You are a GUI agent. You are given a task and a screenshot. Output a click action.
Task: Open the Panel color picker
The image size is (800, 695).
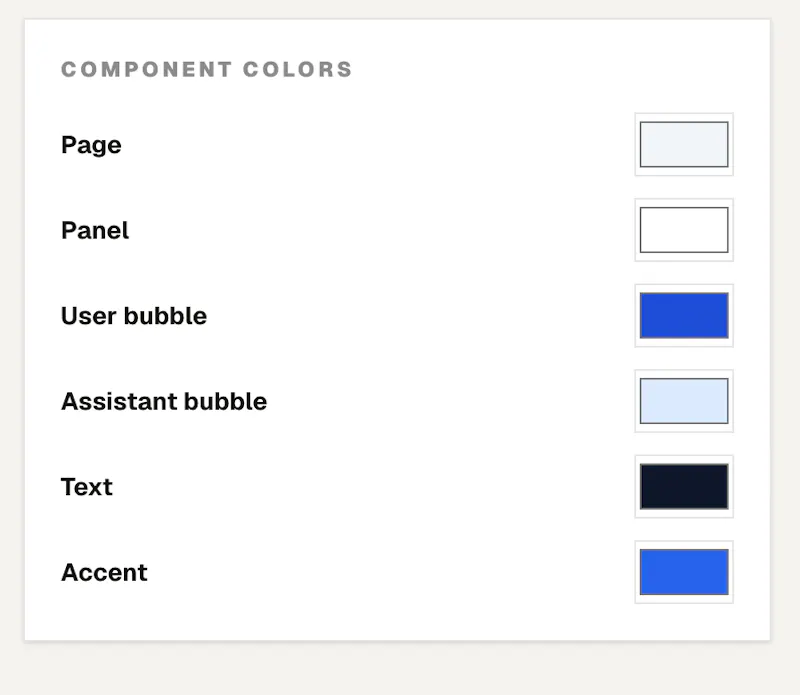coord(684,230)
